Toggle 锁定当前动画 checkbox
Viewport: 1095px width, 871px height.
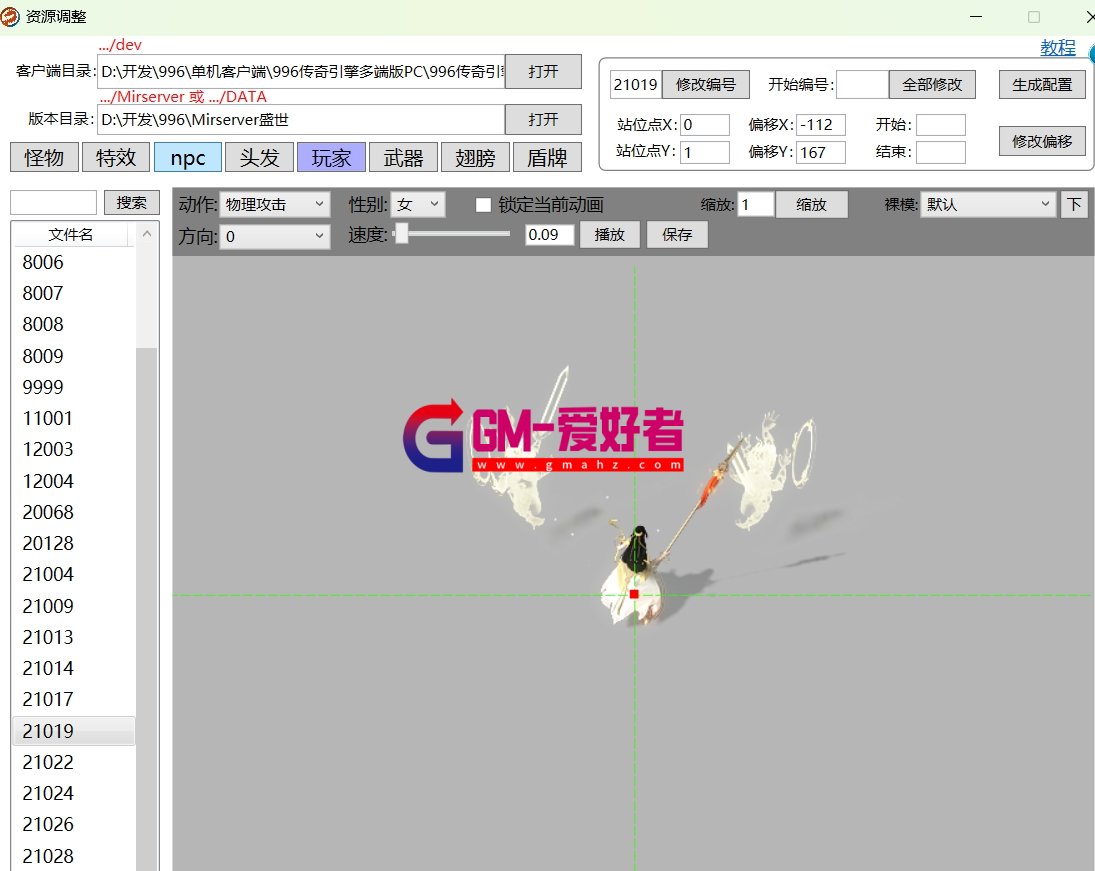483,205
